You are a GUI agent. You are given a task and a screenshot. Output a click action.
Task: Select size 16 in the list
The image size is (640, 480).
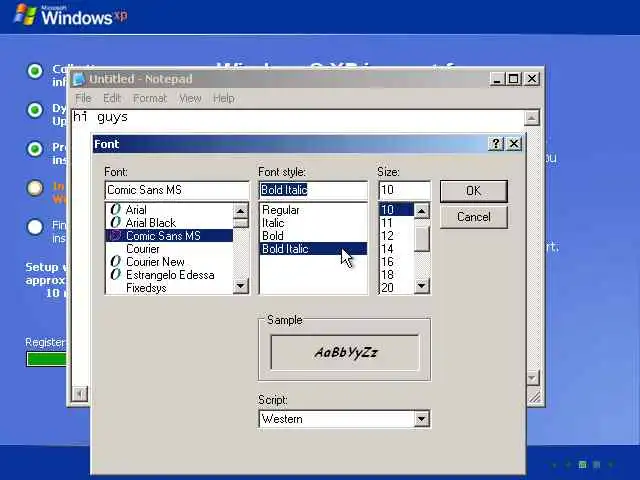[x=397, y=262]
